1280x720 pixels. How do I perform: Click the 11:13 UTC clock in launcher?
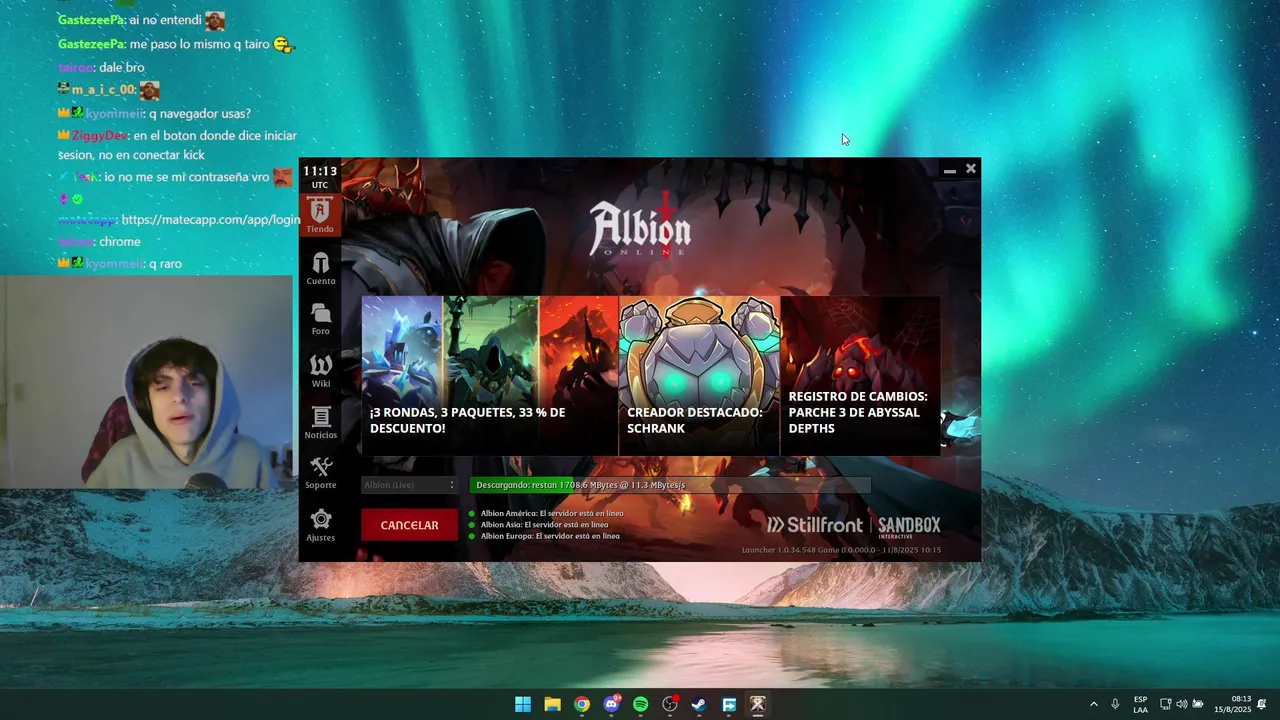320,177
